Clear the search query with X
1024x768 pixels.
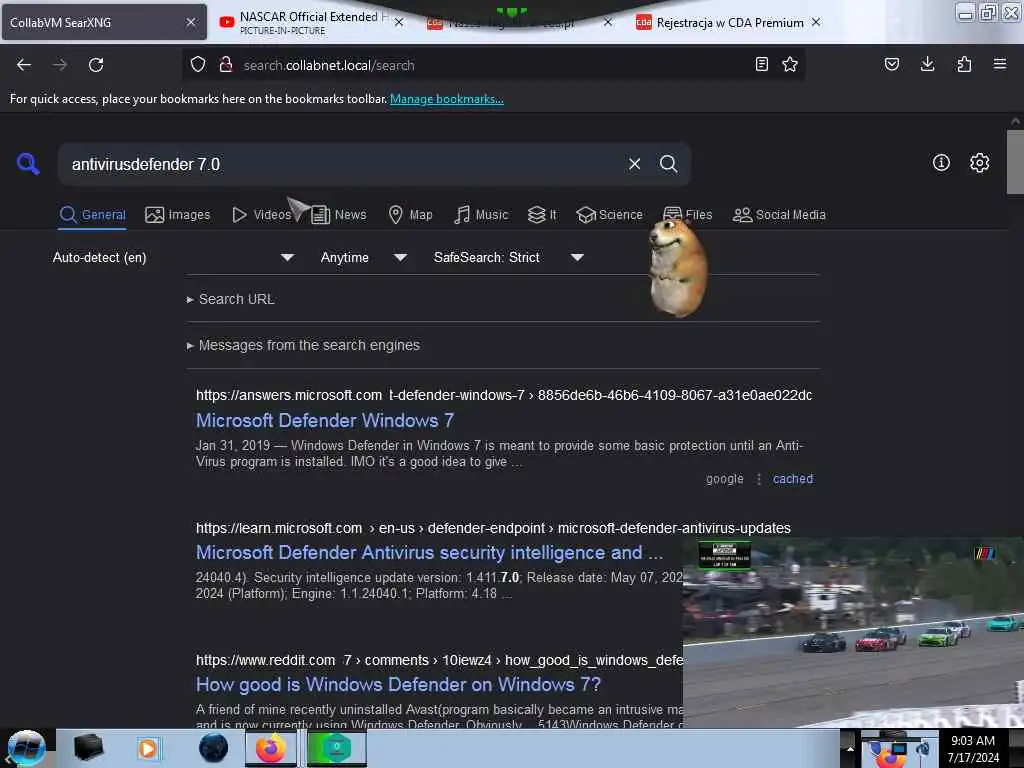pyautogui.click(x=634, y=164)
